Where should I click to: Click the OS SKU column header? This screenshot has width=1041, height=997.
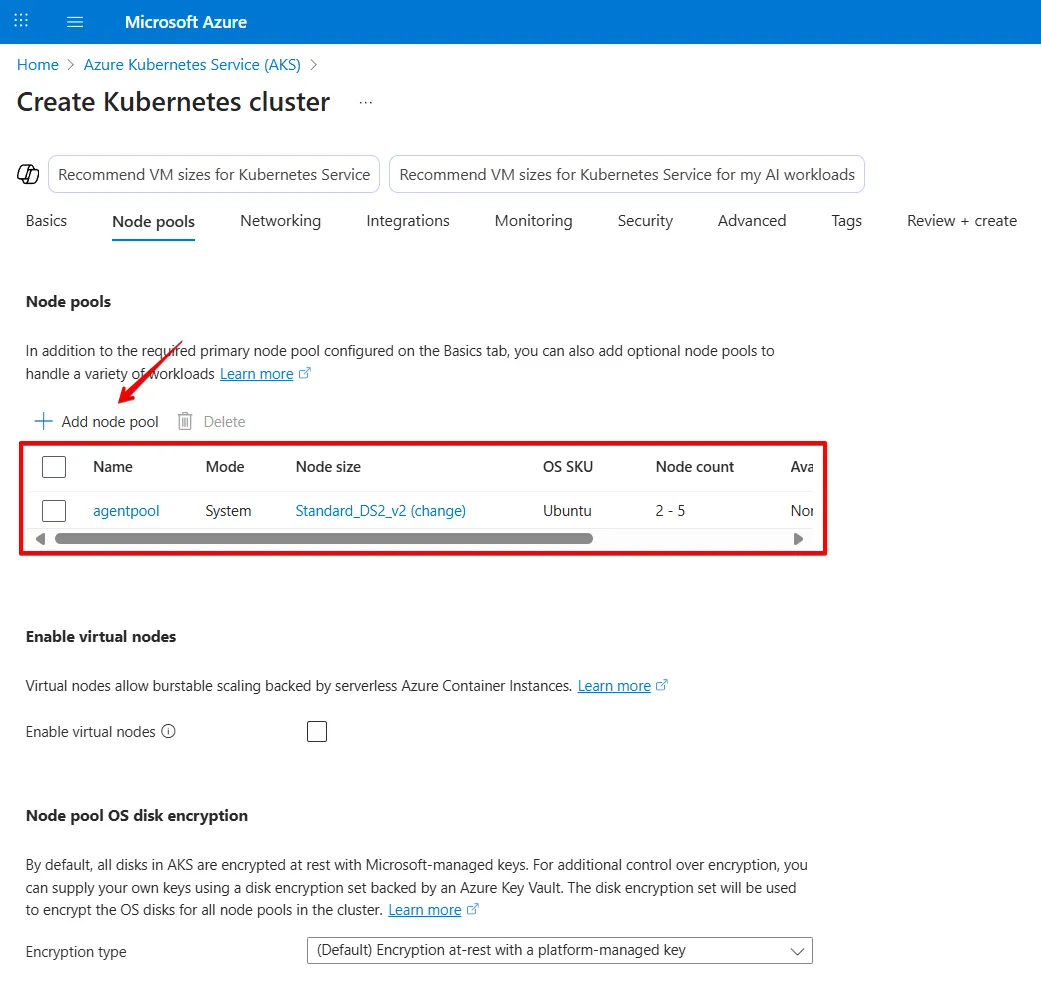(x=568, y=467)
